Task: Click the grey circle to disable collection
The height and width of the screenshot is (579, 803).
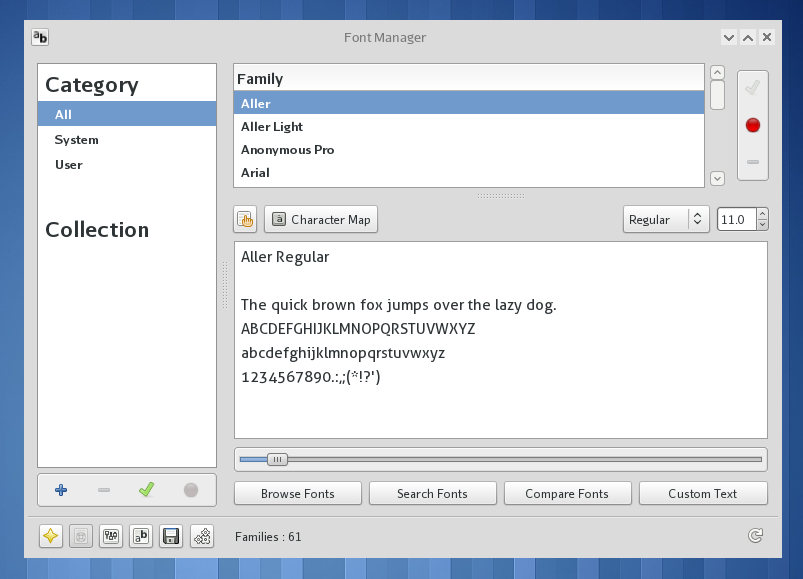Action: pyautogui.click(x=191, y=490)
